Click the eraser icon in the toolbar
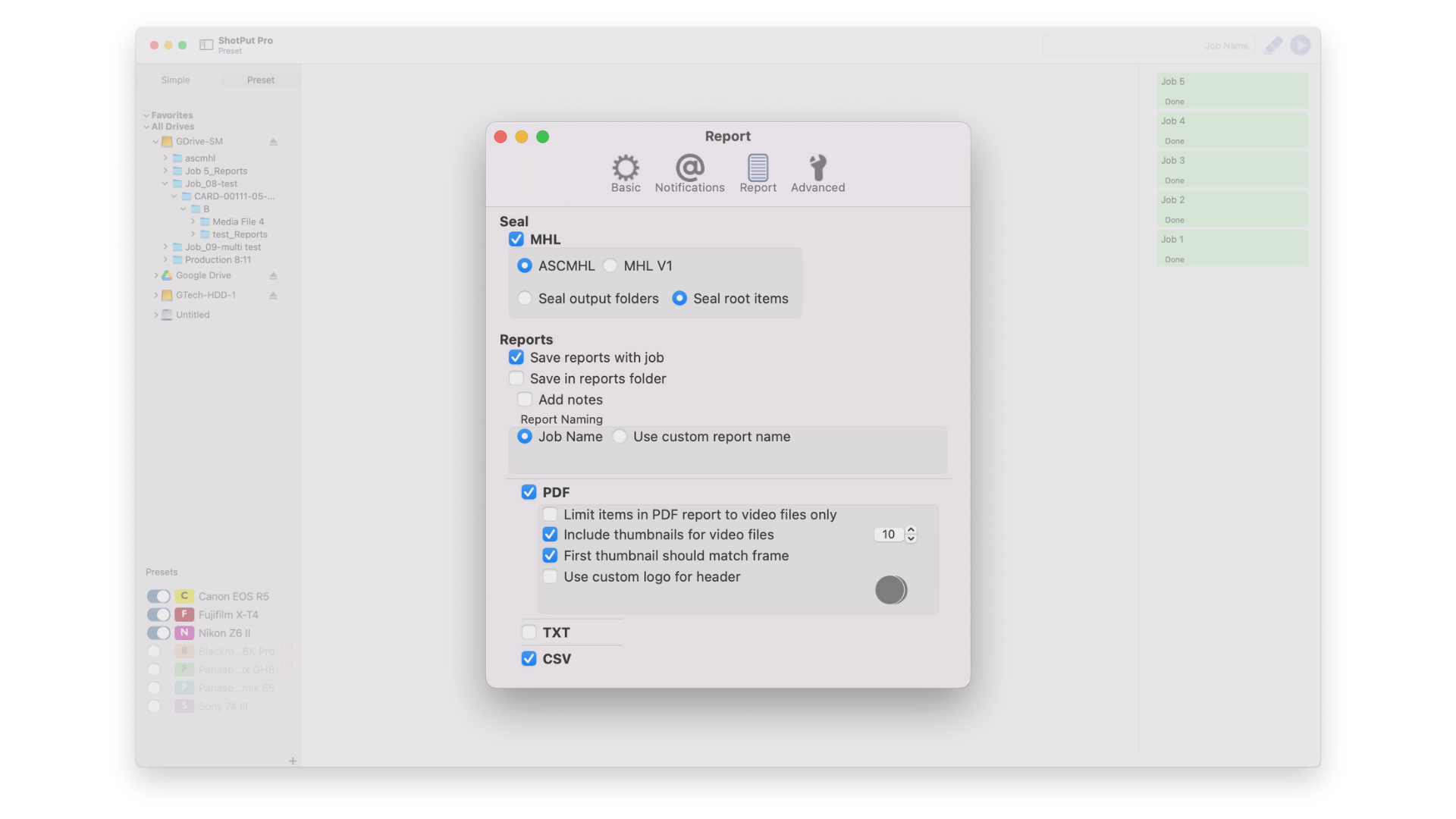This screenshot has width=1456, height=819. pyautogui.click(x=1272, y=45)
